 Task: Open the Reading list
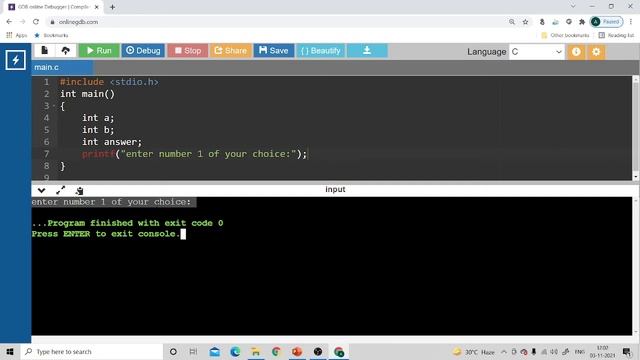click(616, 36)
